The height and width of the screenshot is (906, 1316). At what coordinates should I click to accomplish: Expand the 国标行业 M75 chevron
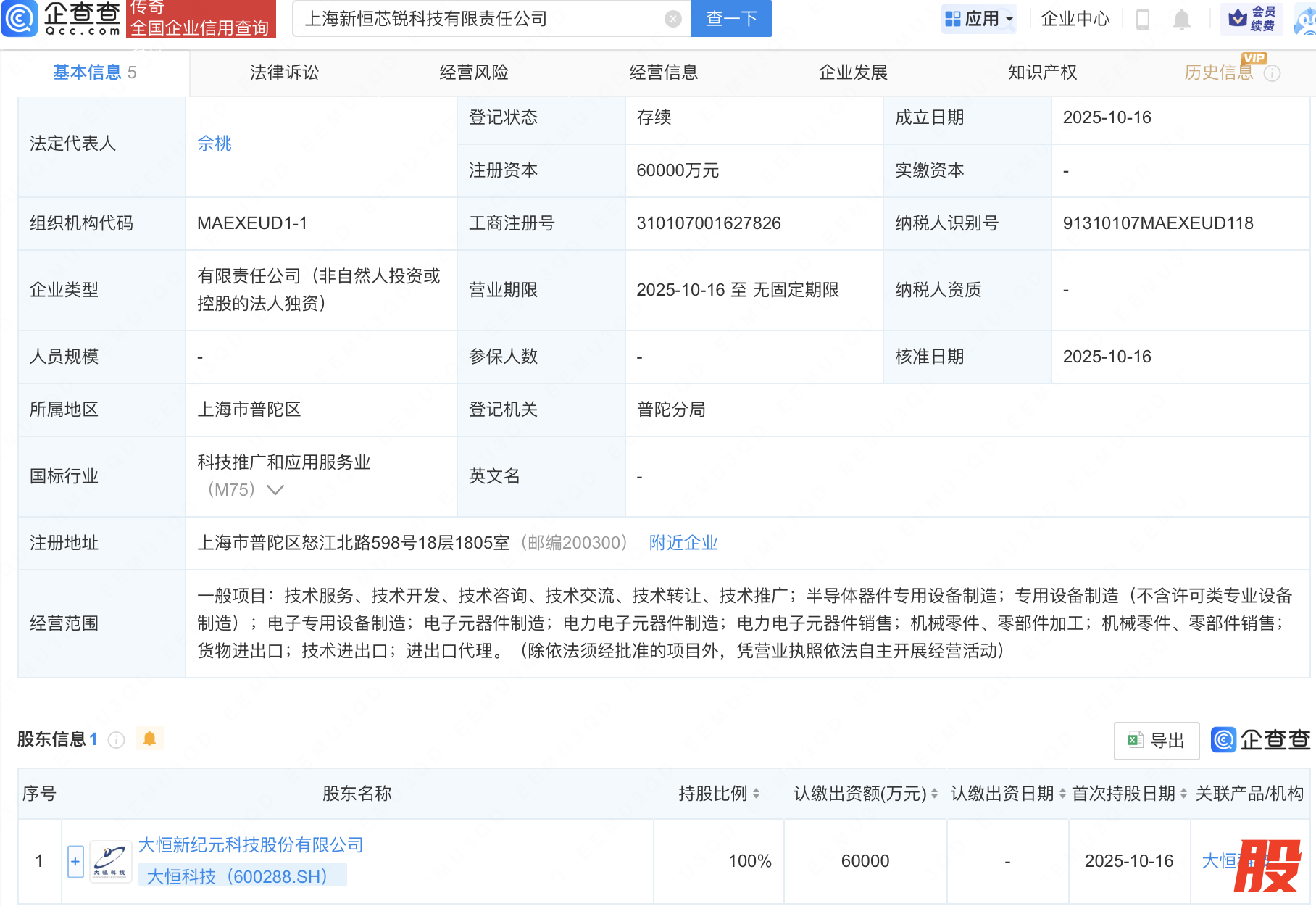click(x=275, y=490)
